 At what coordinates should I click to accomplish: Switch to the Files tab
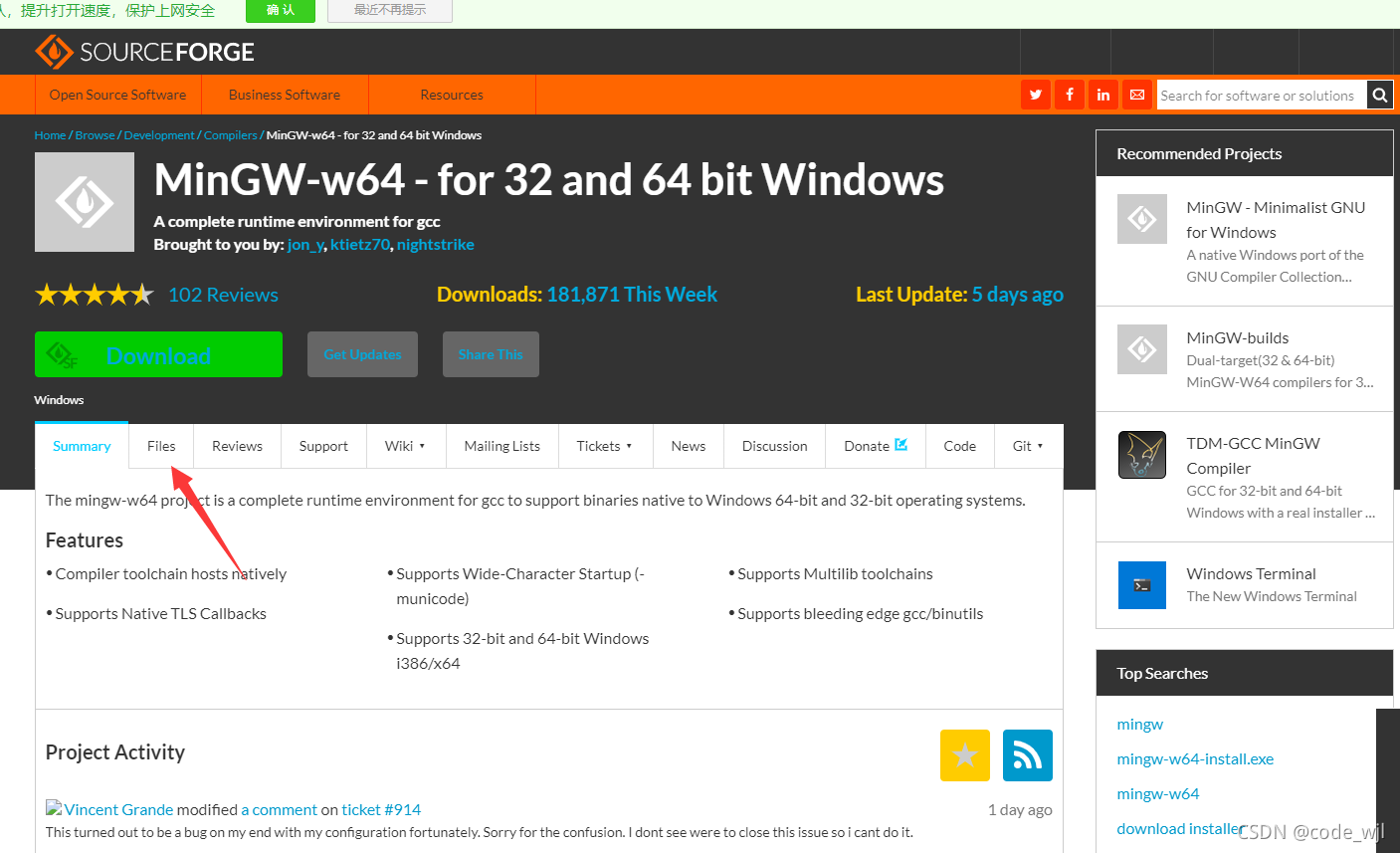click(x=161, y=446)
